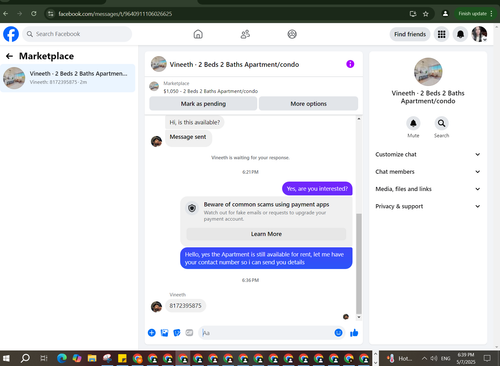Bookmark this page with the star icon
The image size is (500, 366).
[426, 14]
